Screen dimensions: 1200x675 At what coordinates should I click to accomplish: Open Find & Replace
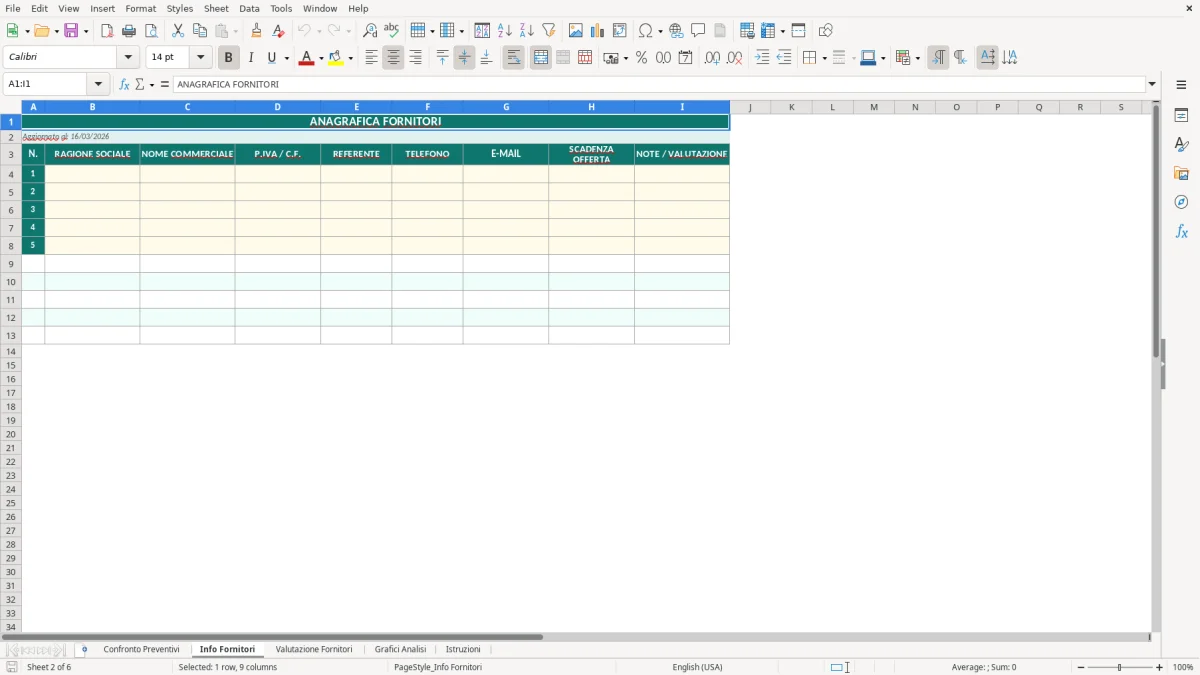[x=370, y=31]
